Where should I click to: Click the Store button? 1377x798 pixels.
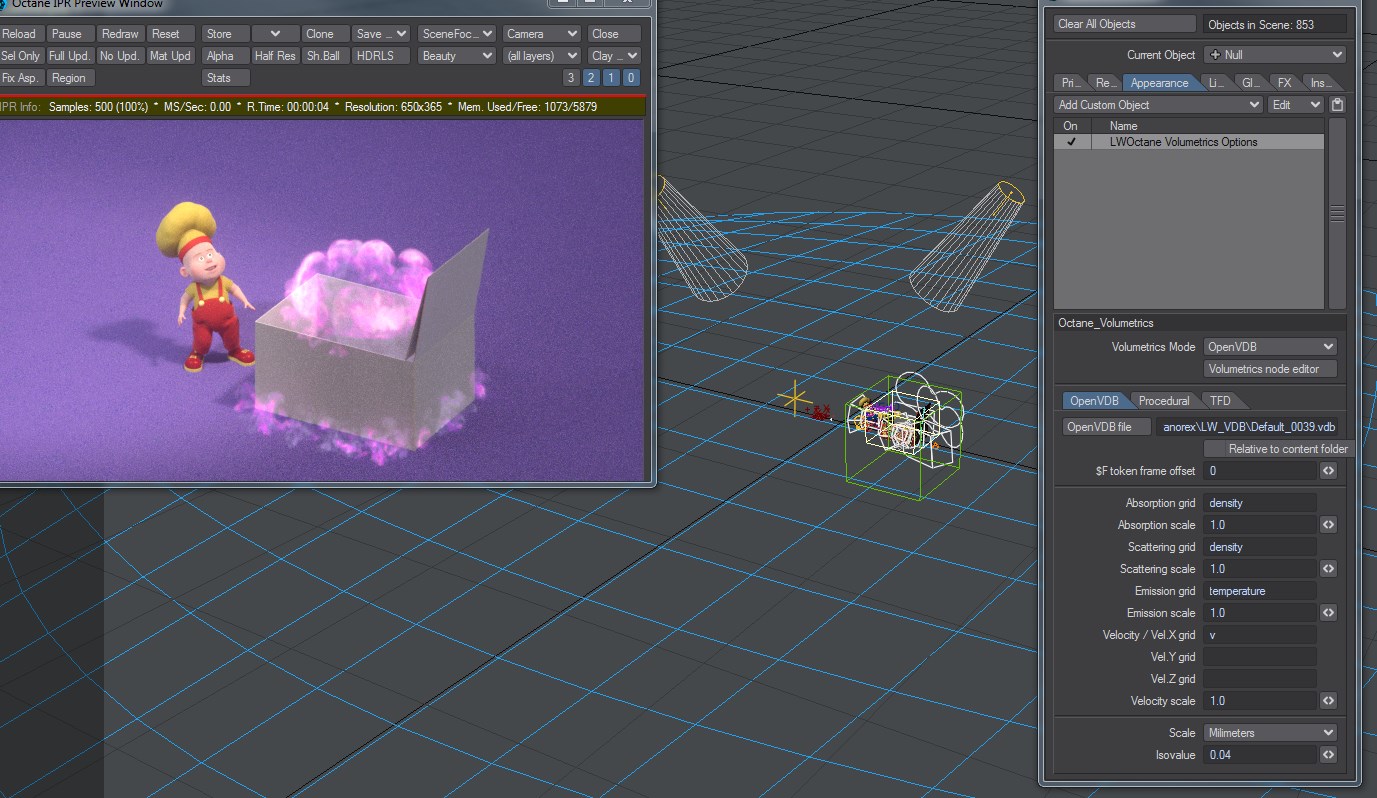[x=225, y=34]
